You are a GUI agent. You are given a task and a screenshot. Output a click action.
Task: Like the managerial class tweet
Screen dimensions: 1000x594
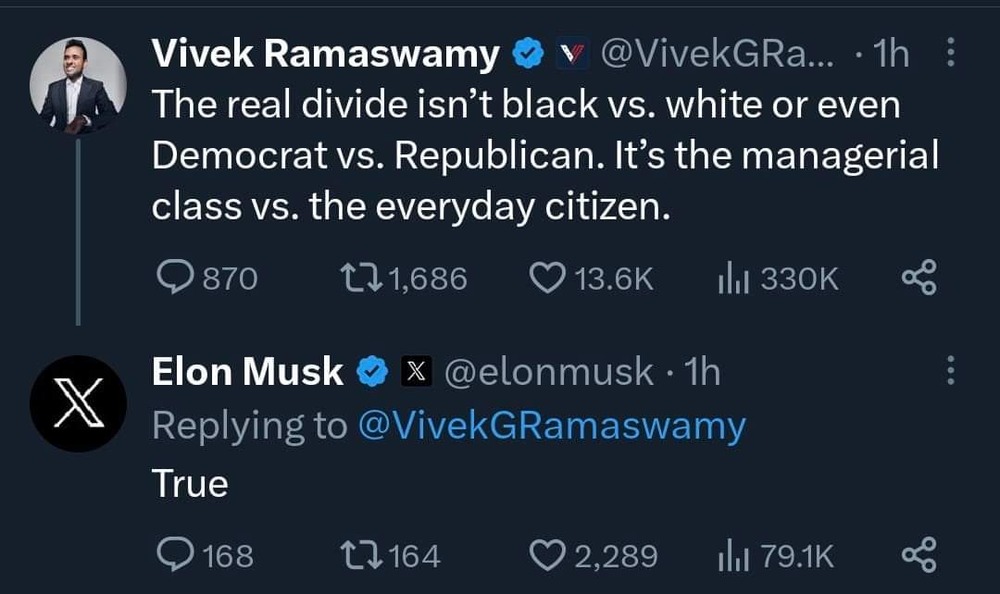[x=547, y=278]
